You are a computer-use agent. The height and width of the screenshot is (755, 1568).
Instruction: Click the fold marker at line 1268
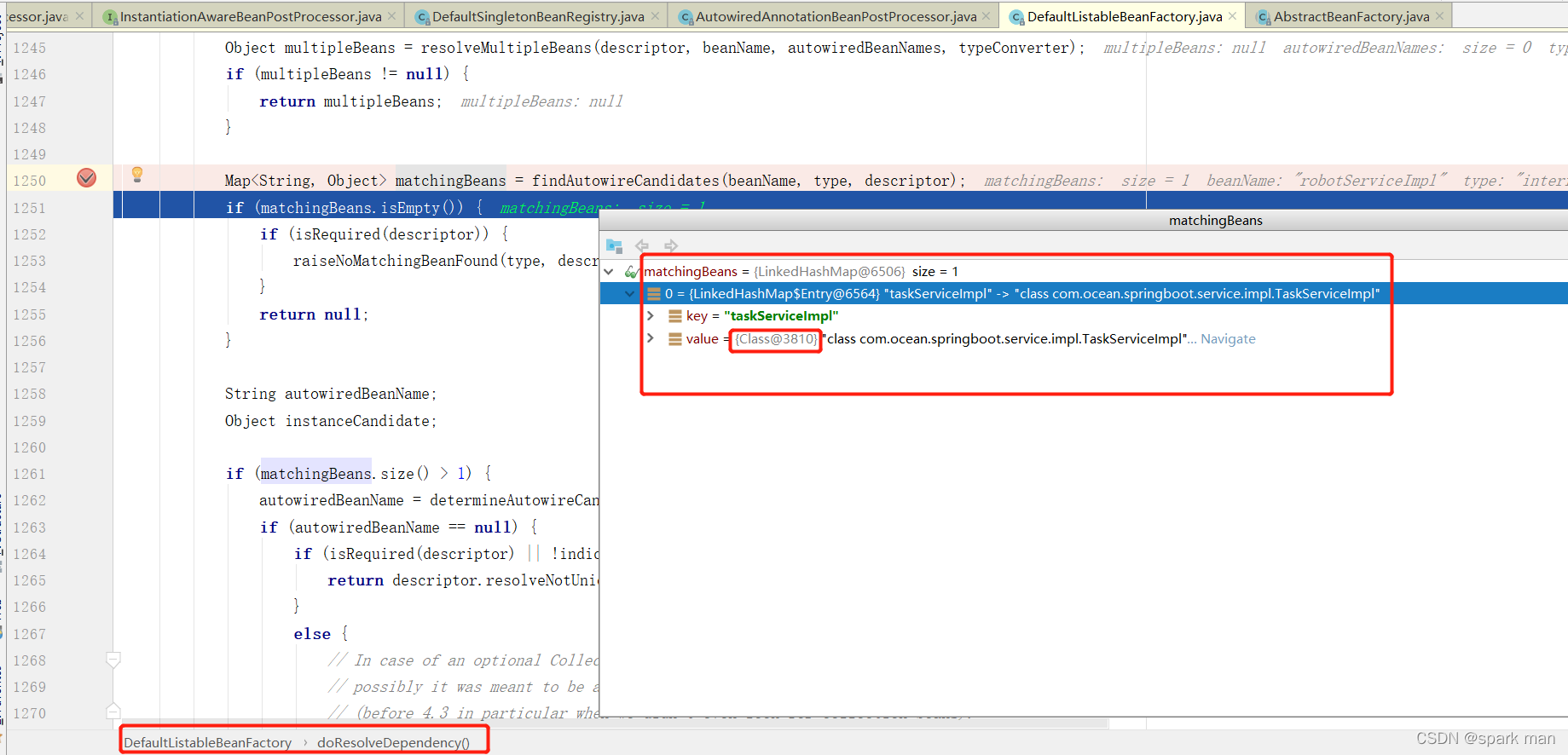tap(113, 660)
